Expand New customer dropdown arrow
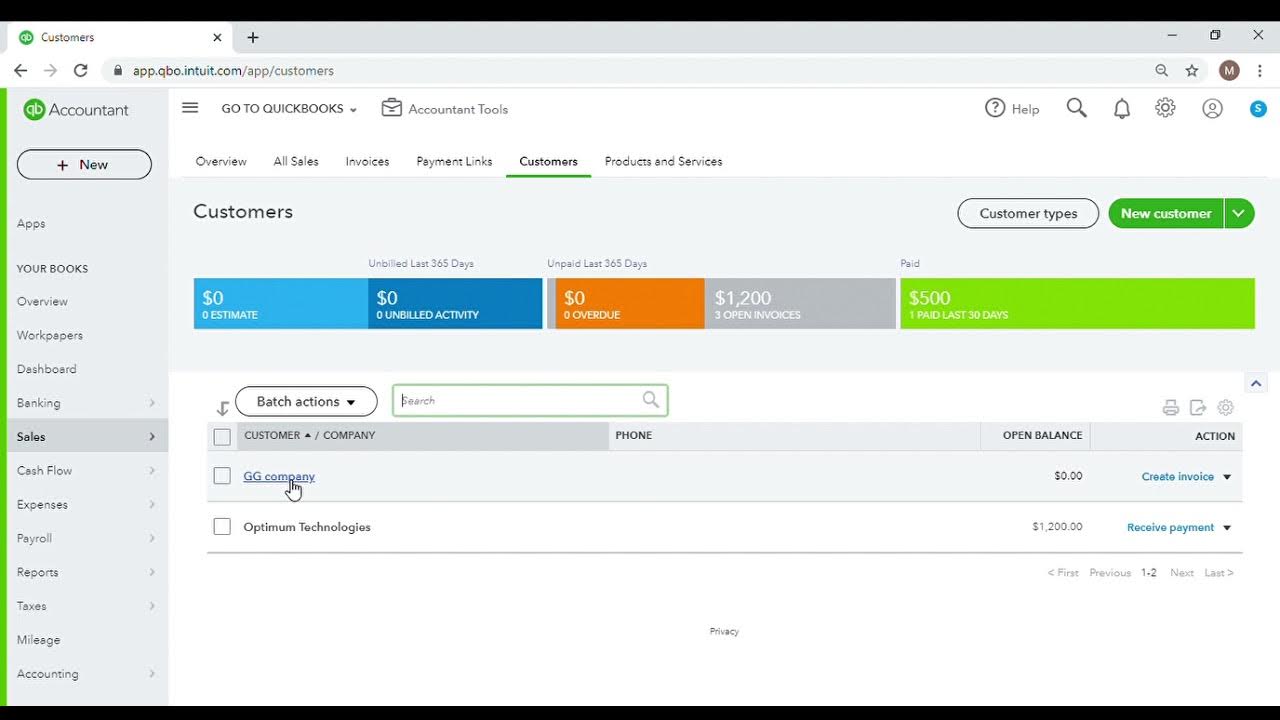Viewport: 1280px width, 720px height. (x=1239, y=213)
